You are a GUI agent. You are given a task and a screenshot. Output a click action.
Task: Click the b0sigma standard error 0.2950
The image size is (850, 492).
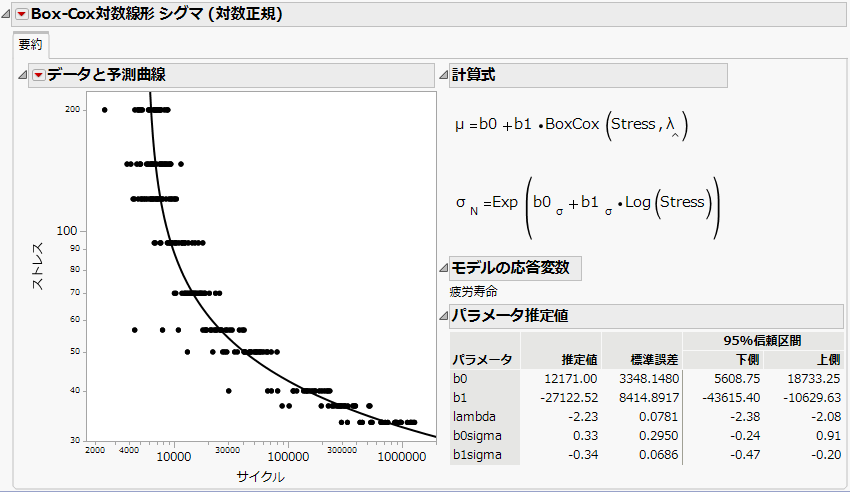point(659,436)
